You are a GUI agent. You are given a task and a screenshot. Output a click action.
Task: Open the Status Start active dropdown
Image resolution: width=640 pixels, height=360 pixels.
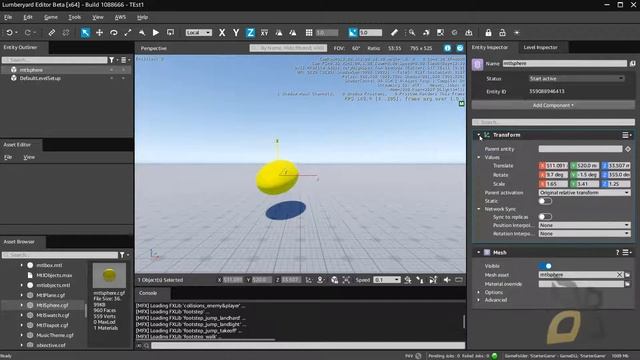(576, 78)
